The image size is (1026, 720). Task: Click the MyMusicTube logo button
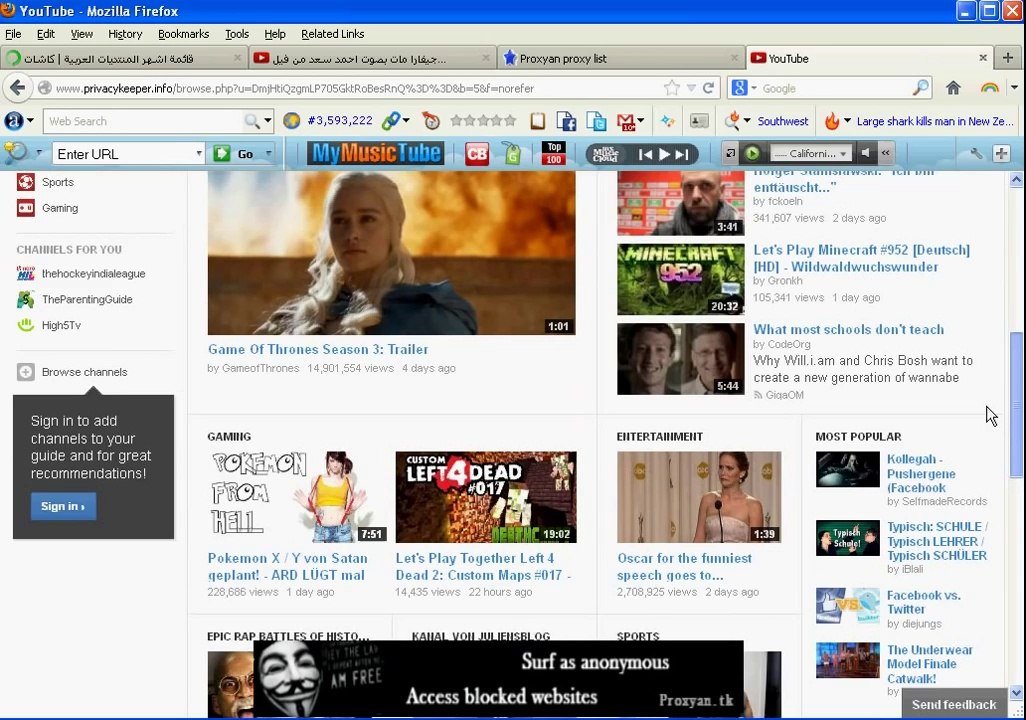click(x=376, y=153)
